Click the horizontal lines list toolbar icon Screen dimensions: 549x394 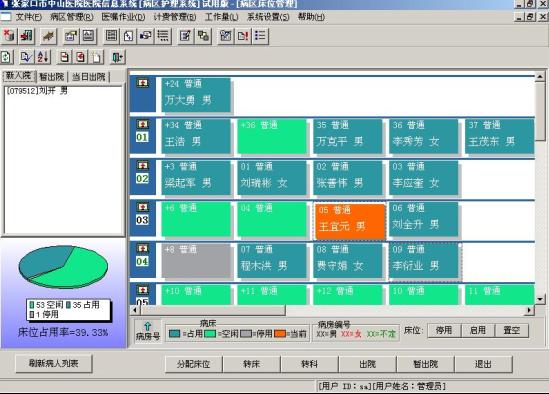click(163, 36)
